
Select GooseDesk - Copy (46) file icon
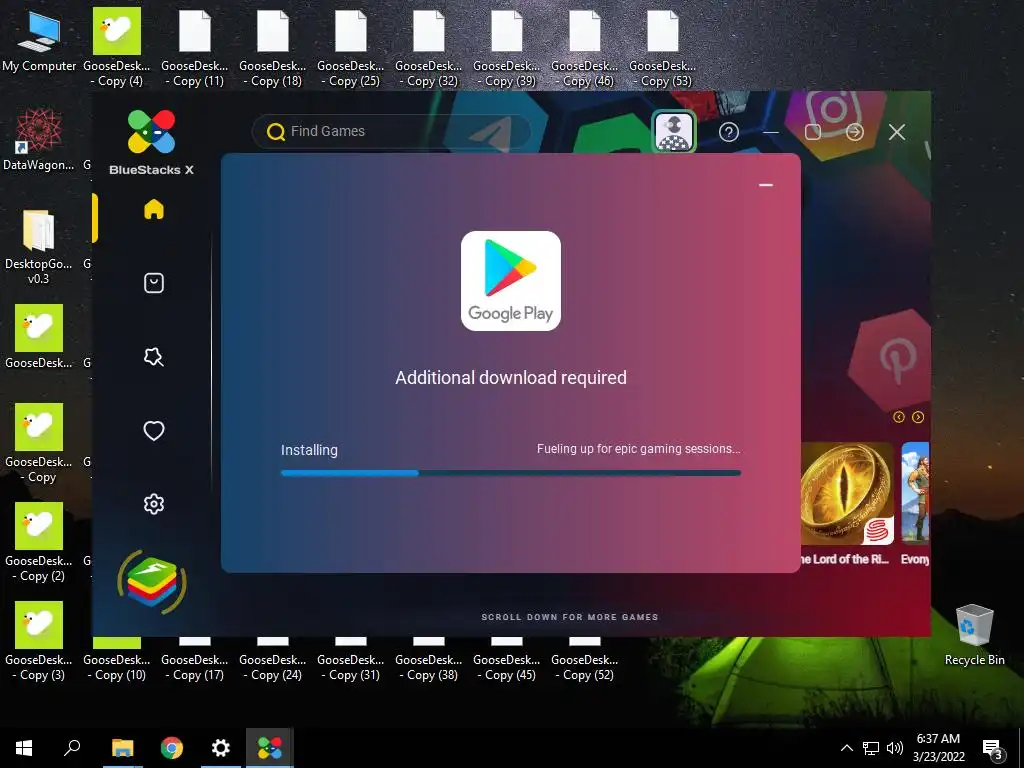584,48
